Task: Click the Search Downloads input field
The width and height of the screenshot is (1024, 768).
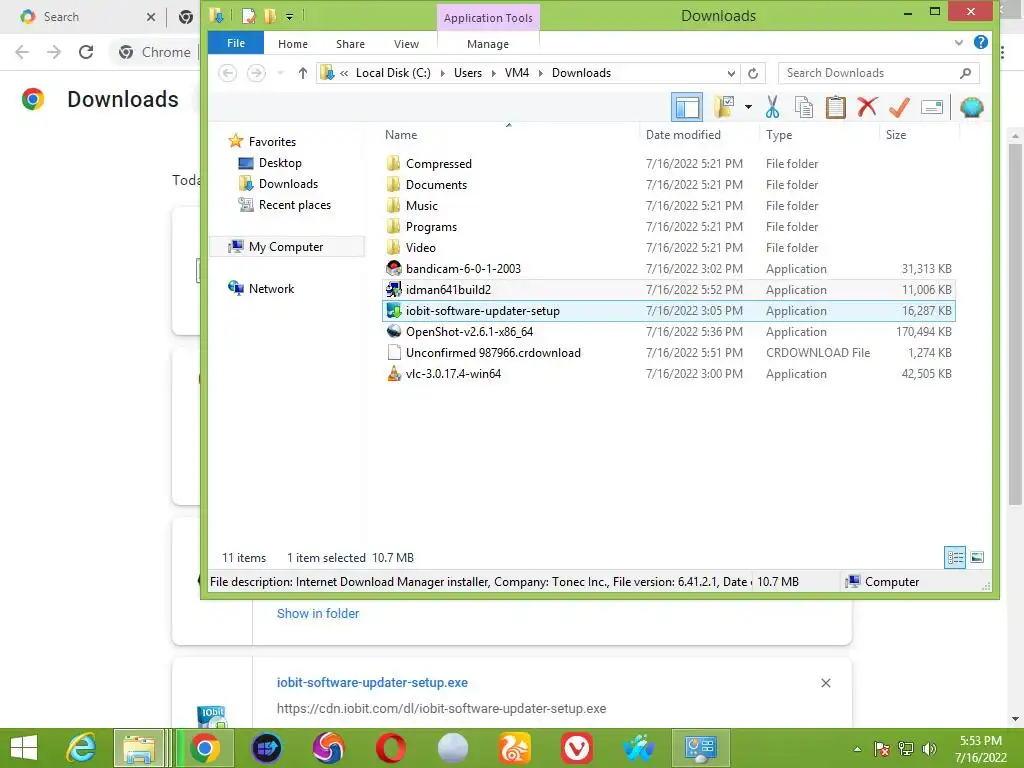Action: (x=878, y=73)
